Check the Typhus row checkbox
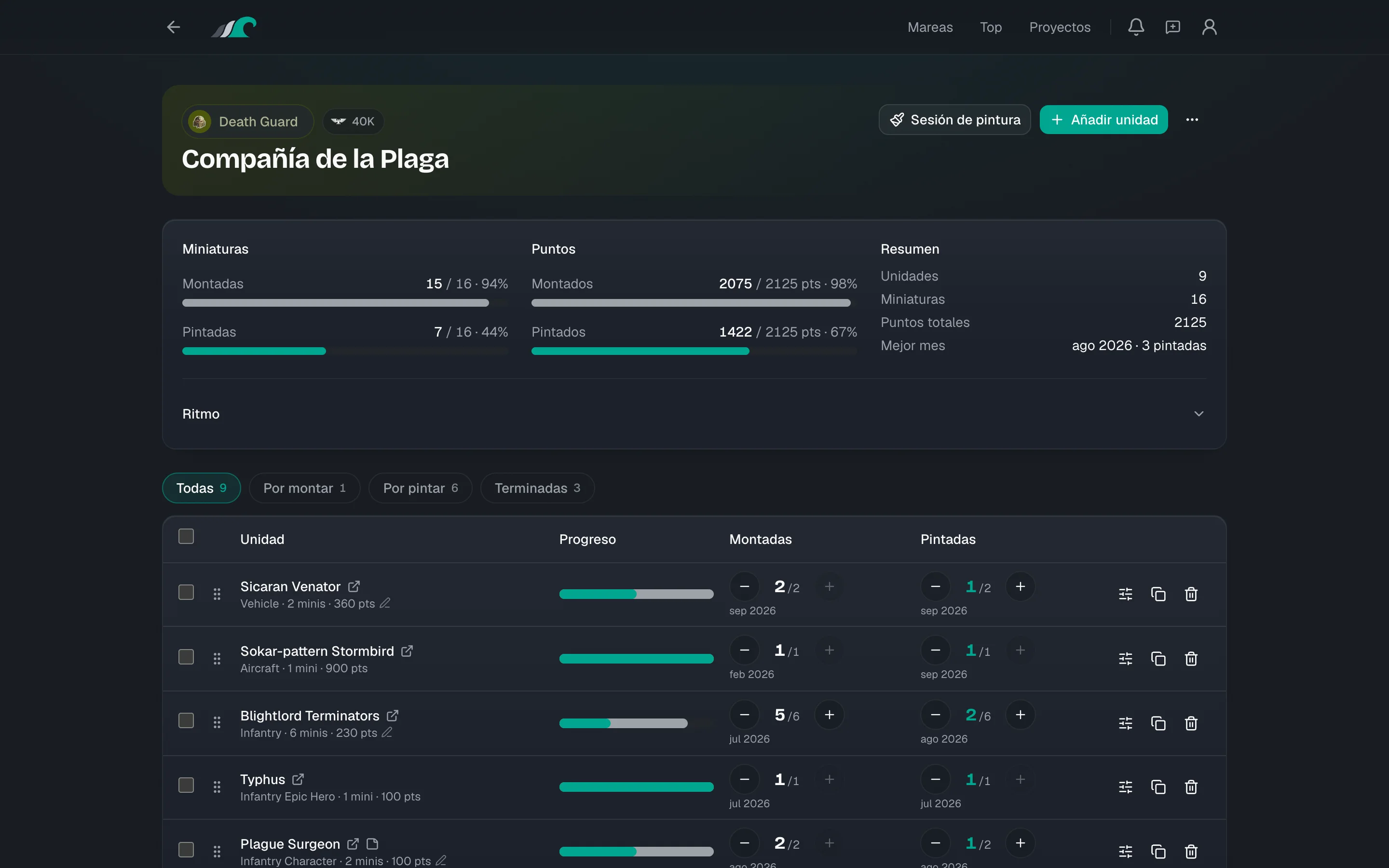Screen dimensions: 1389x868 point(186,785)
